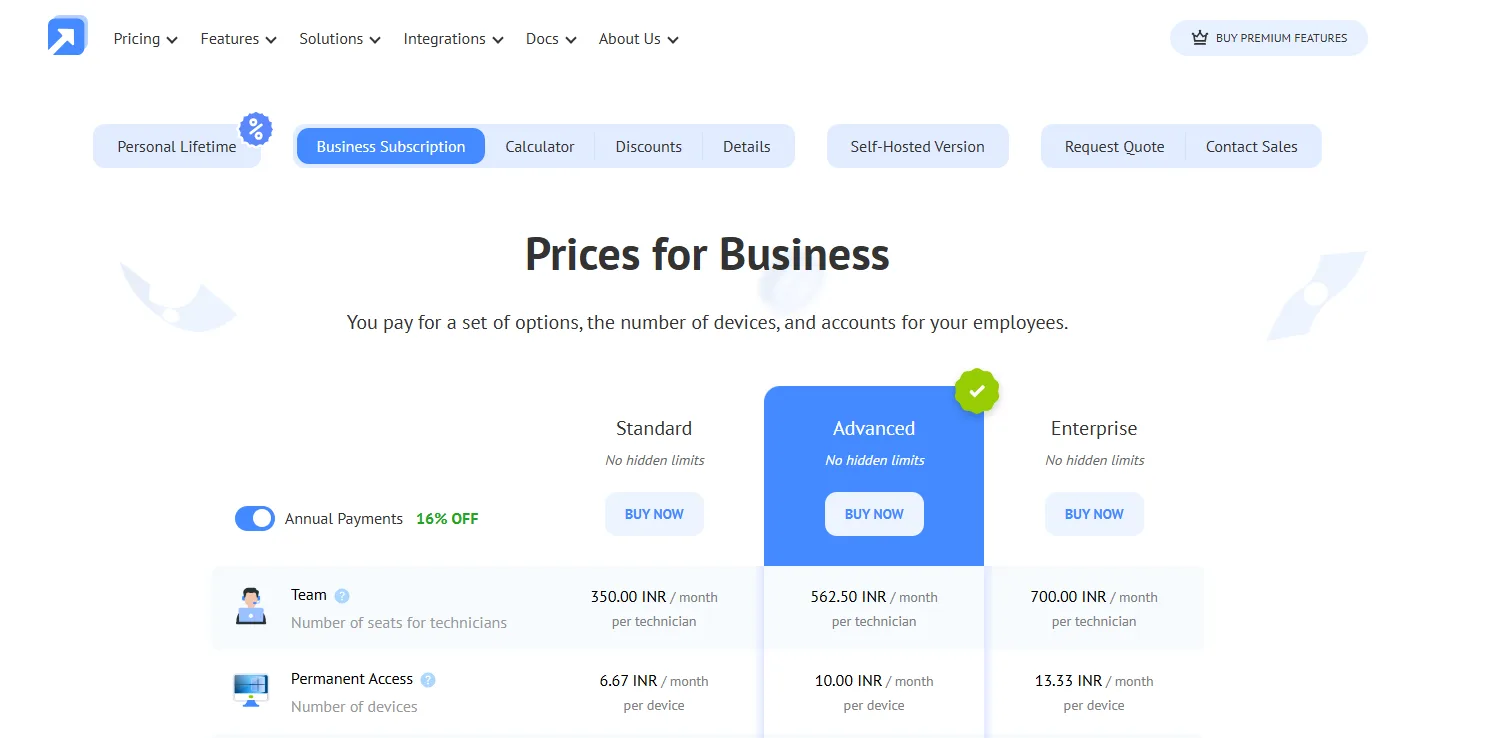
Task: Open the Details tab
Action: pos(747,146)
